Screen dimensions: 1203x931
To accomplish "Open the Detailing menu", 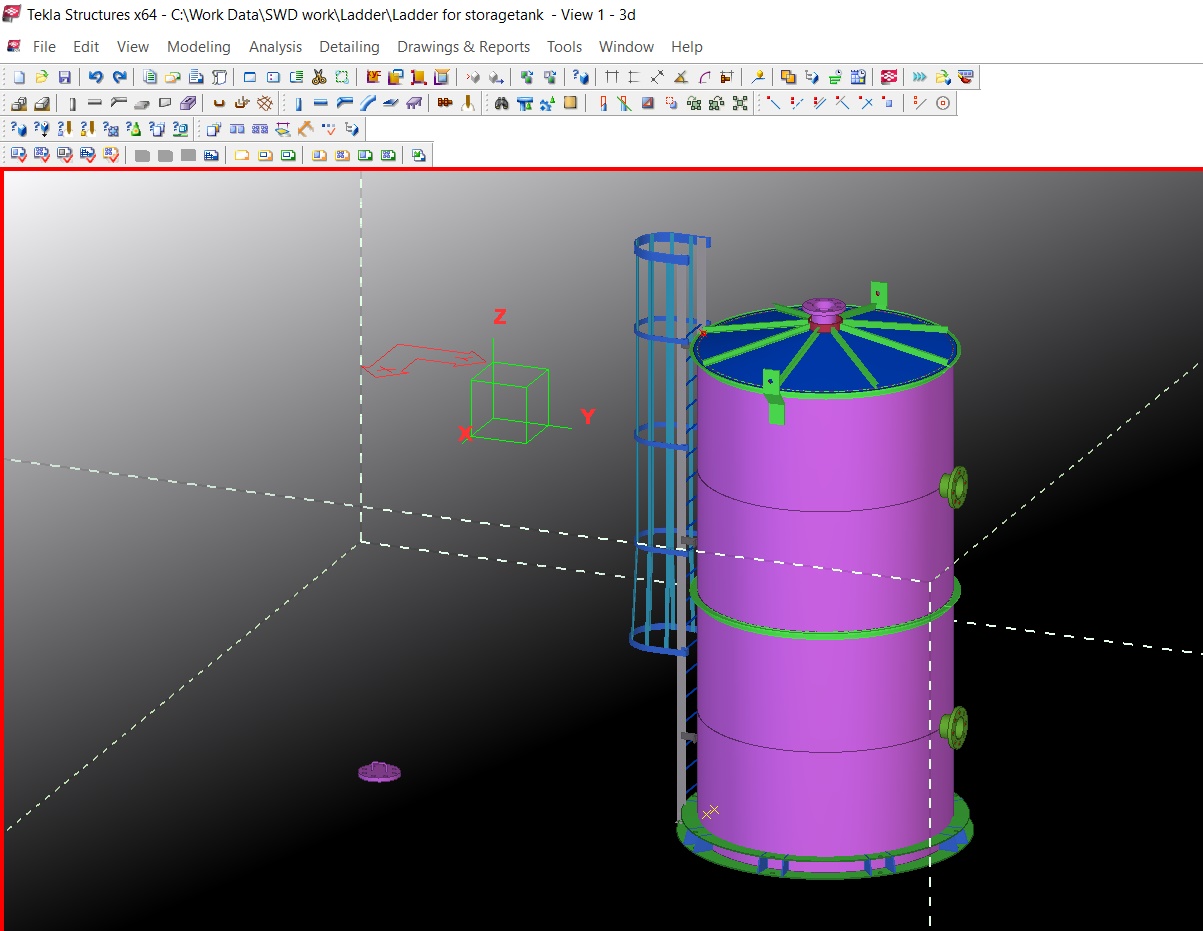I will (349, 47).
